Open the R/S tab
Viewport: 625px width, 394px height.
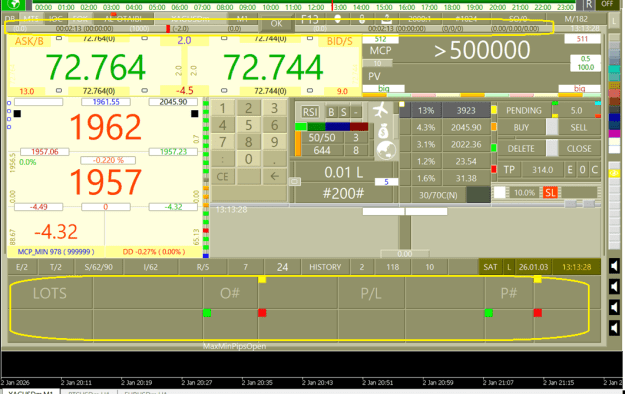pos(203,267)
